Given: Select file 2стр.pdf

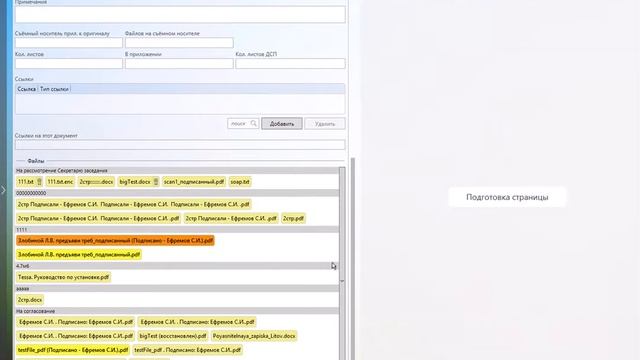Looking at the screenshot, I should (293, 218).
